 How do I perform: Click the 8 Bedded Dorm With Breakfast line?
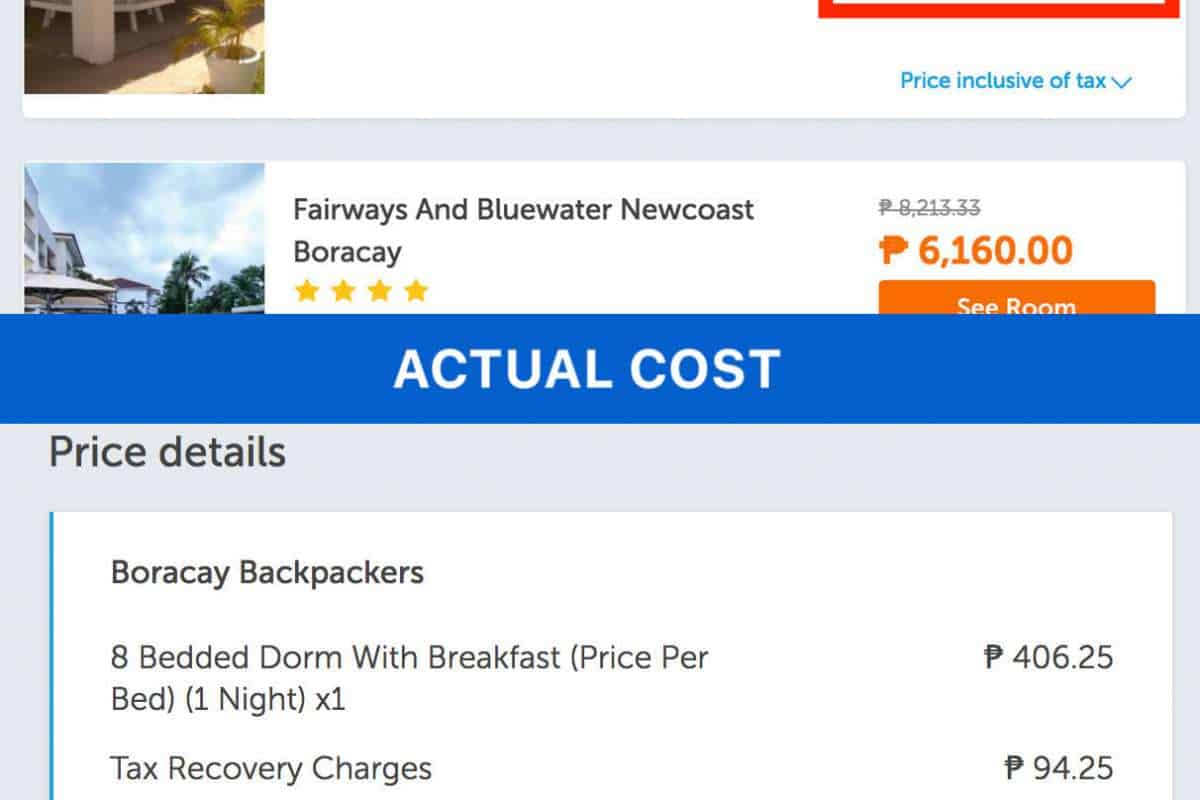point(409,678)
